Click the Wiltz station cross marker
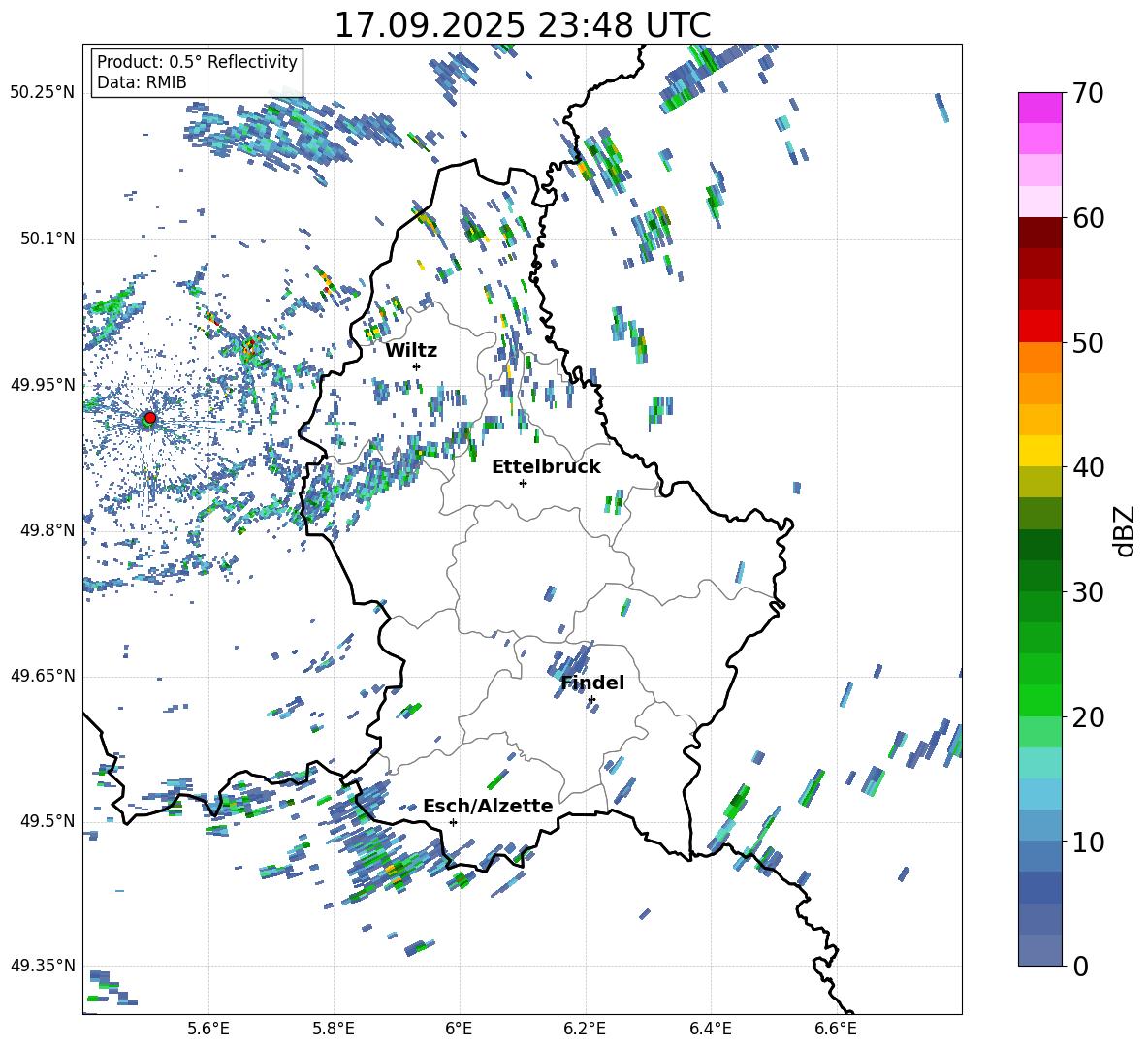Viewport: 1148px width, 1048px height. click(x=416, y=366)
